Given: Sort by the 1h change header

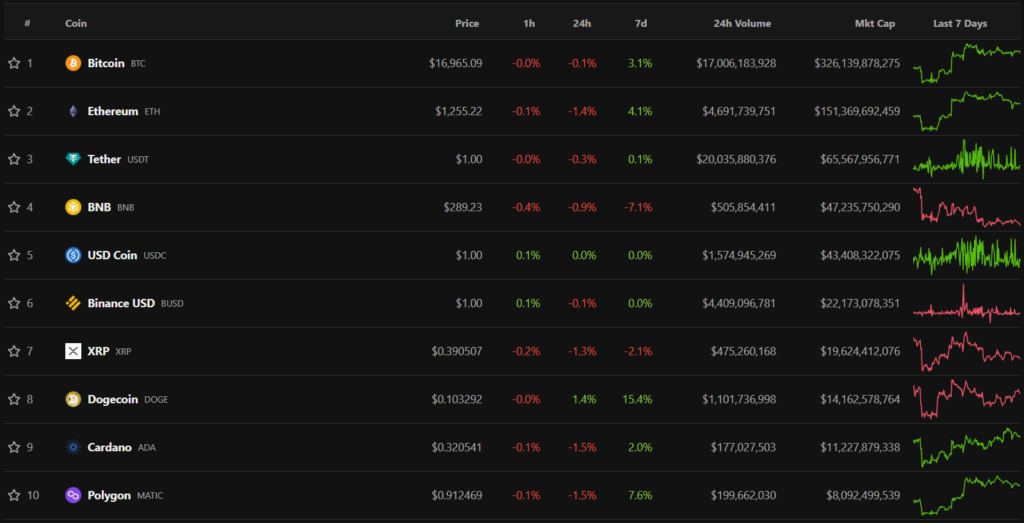Looking at the screenshot, I should point(529,24).
